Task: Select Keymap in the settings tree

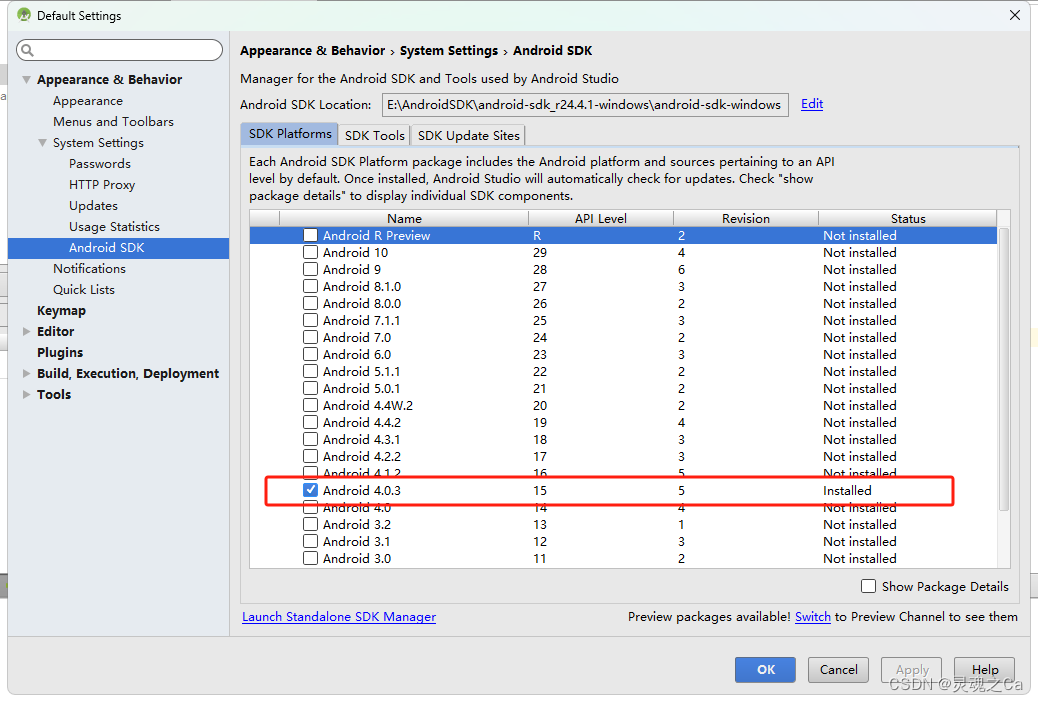Action: click(x=62, y=311)
